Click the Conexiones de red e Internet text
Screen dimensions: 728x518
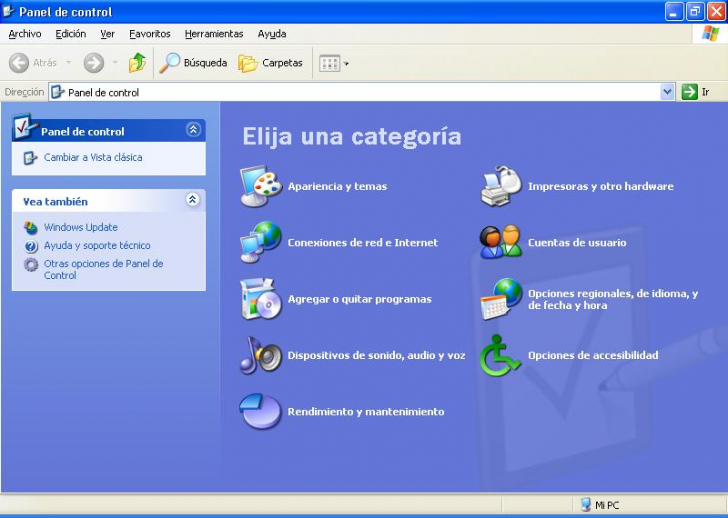coord(362,242)
